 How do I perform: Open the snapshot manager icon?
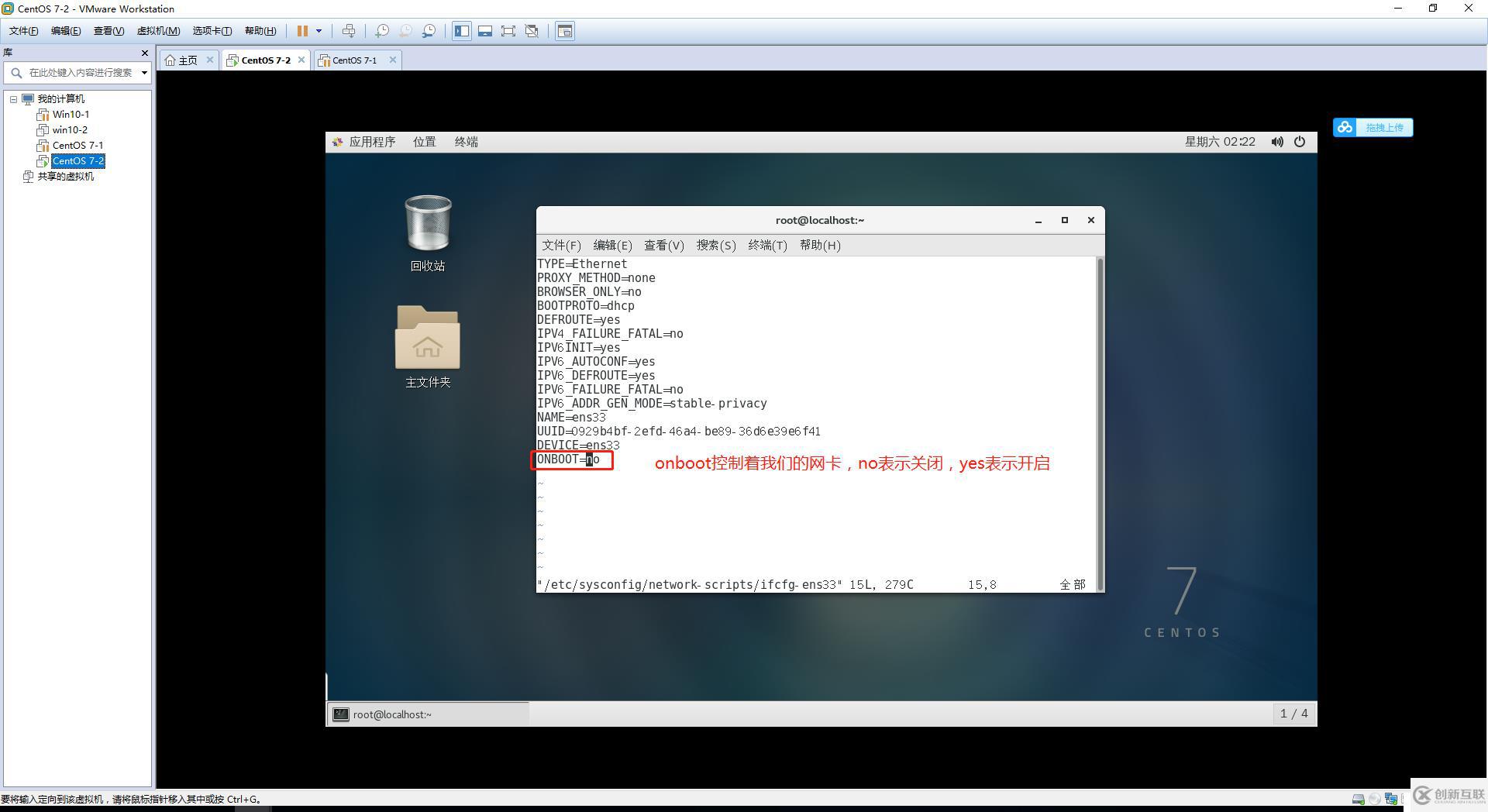pos(429,31)
